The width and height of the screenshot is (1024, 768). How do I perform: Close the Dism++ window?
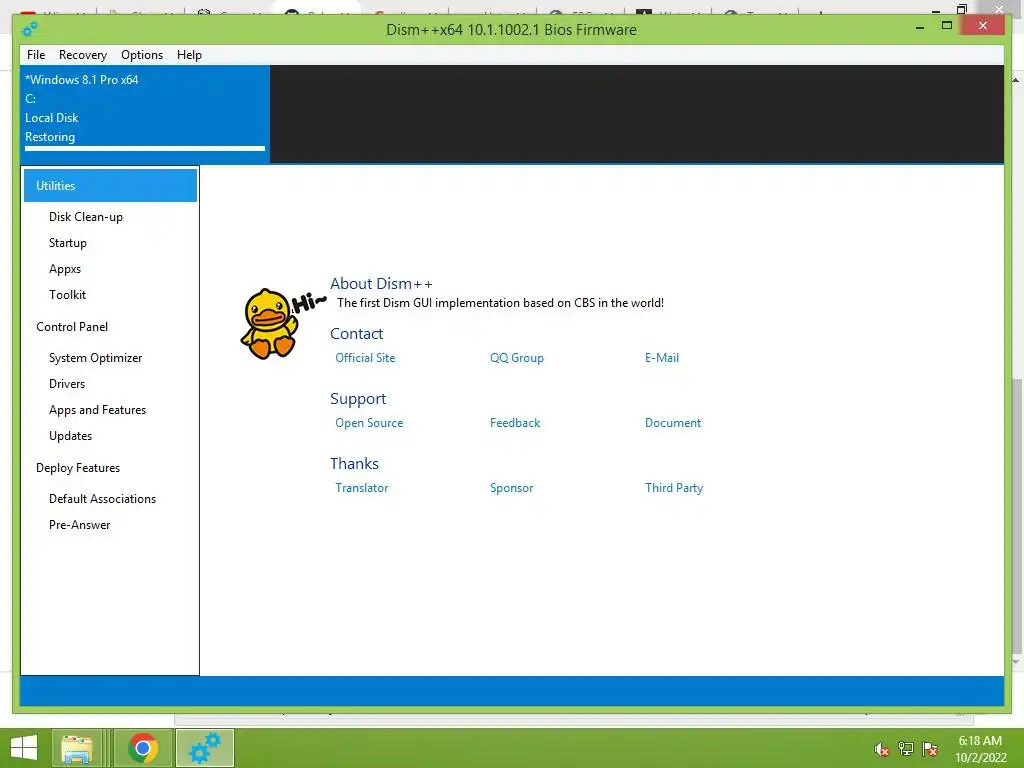[x=983, y=25]
